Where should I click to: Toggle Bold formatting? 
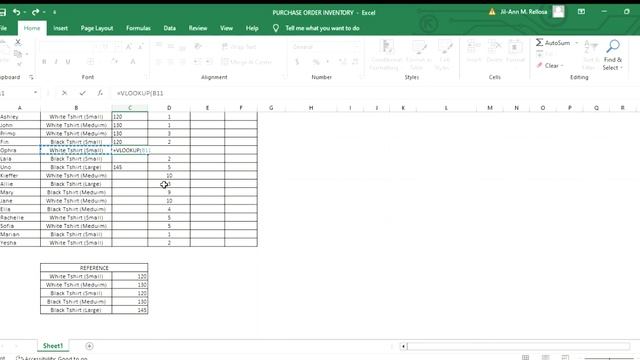44,62
